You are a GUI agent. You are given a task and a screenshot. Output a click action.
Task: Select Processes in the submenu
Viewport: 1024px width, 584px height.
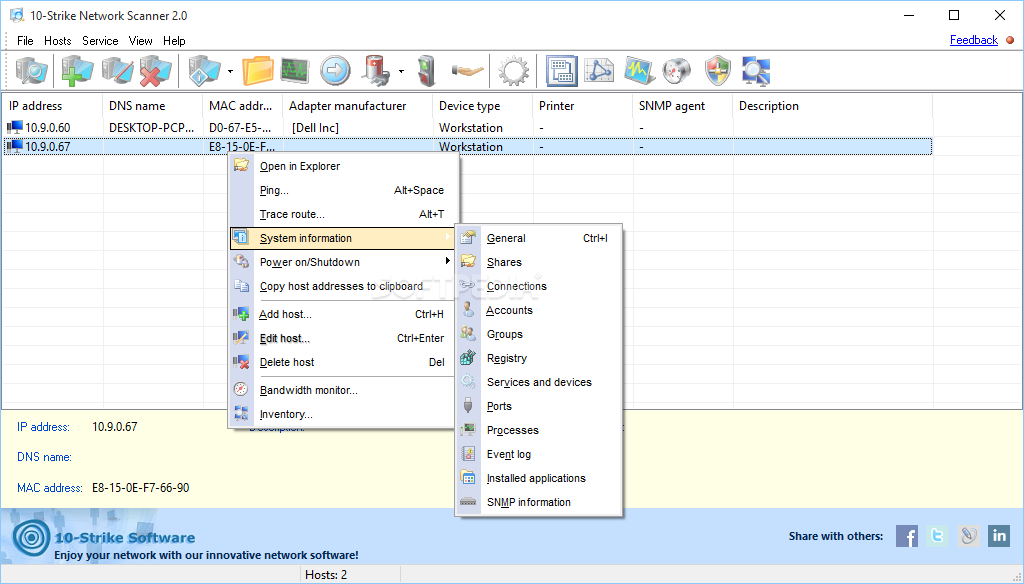[x=538, y=430]
